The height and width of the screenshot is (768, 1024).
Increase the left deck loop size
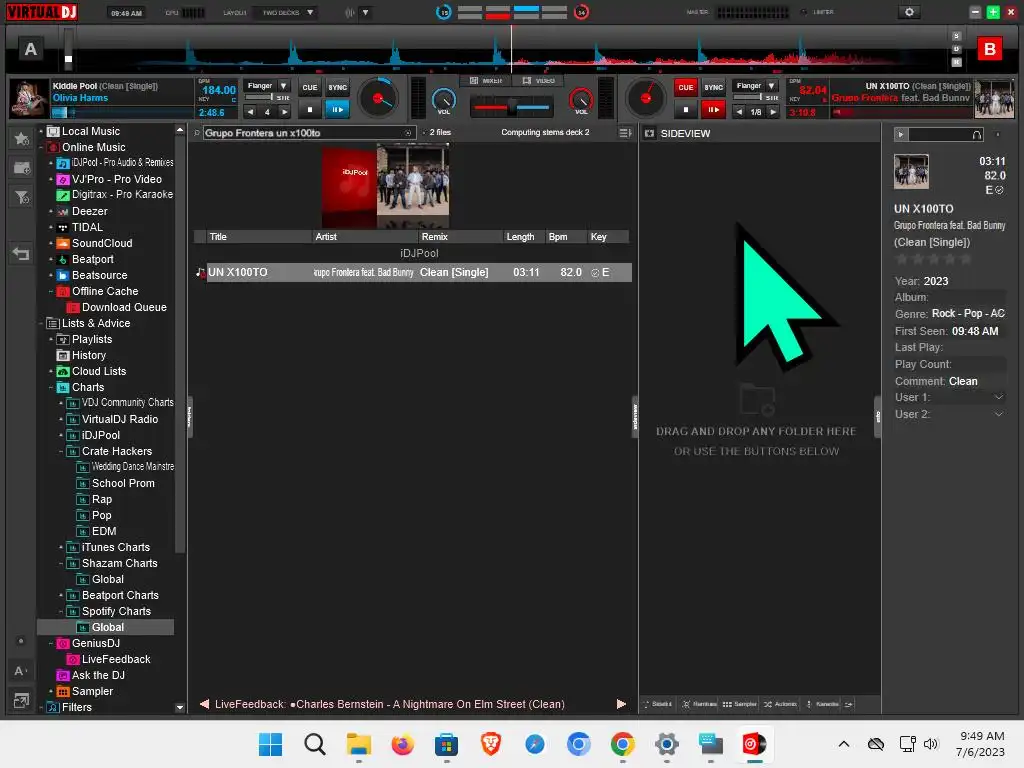click(x=284, y=112)
